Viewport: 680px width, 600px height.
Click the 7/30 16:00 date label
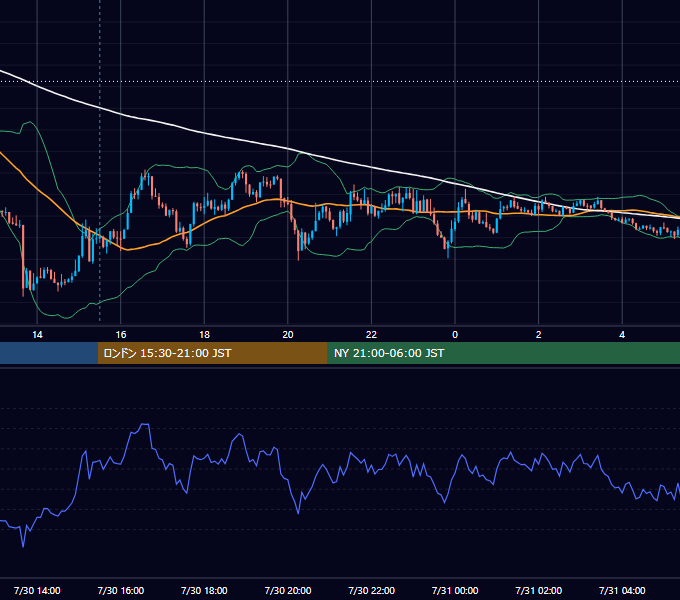(121, 590)
